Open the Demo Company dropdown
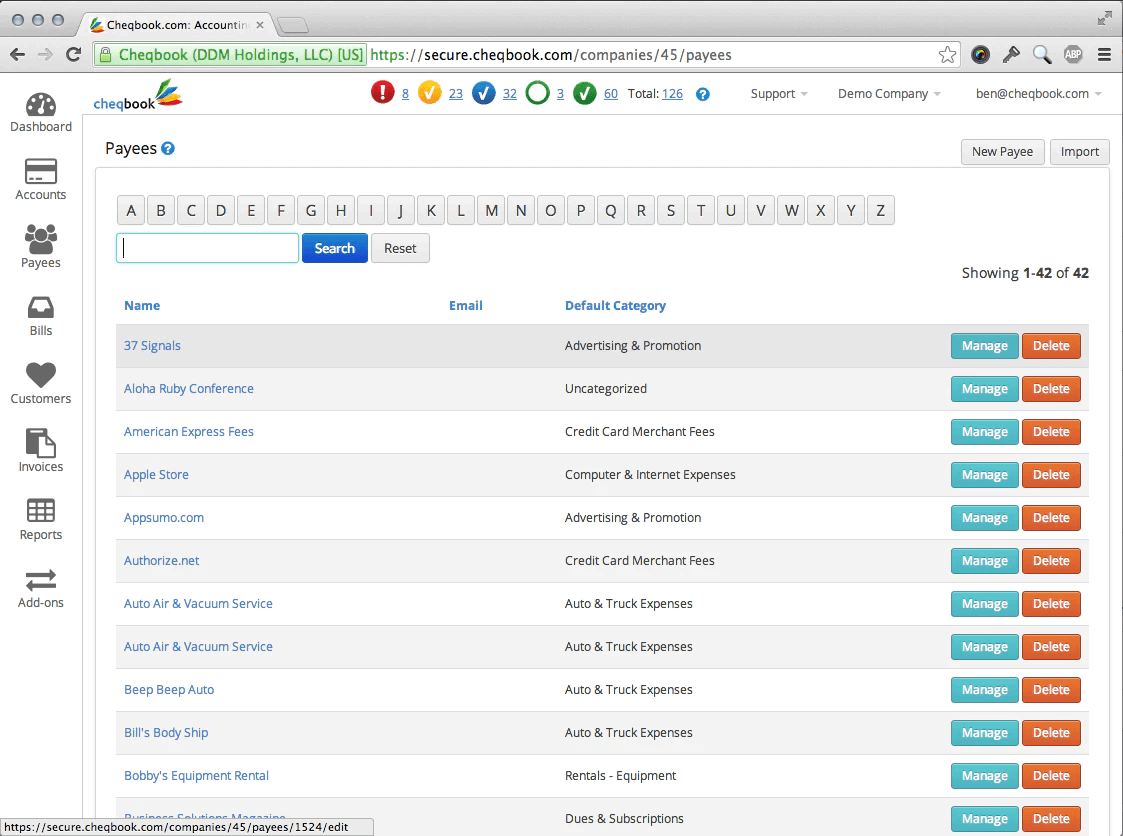This screenshot has width=1123, height=836. click(x=889, y=94)
